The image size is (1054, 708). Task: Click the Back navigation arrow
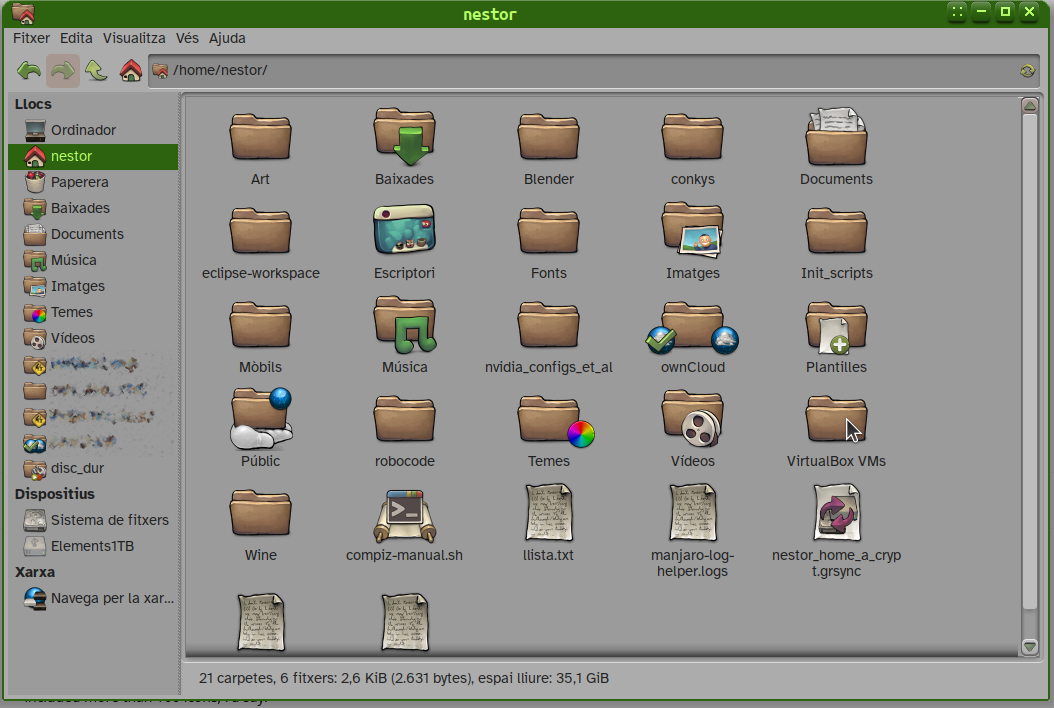pos(29,71)
